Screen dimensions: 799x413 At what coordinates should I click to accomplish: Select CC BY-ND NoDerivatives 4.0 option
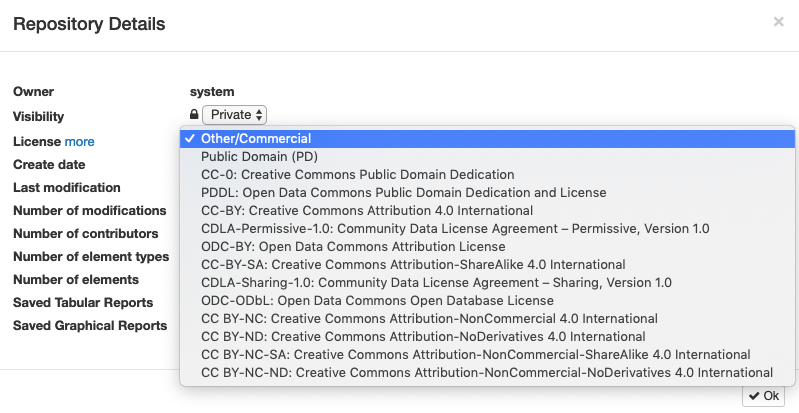point(487,337)
